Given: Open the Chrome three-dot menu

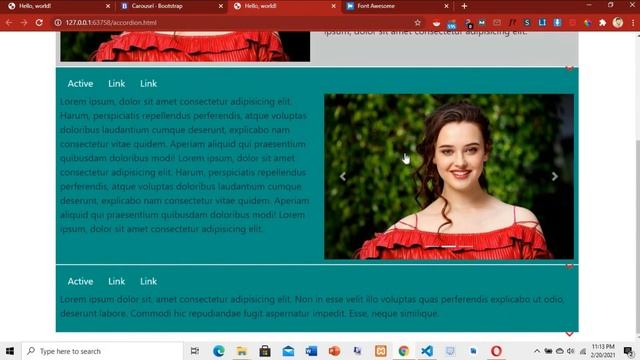Looking at the screenshot, I should tap(633, 23).
